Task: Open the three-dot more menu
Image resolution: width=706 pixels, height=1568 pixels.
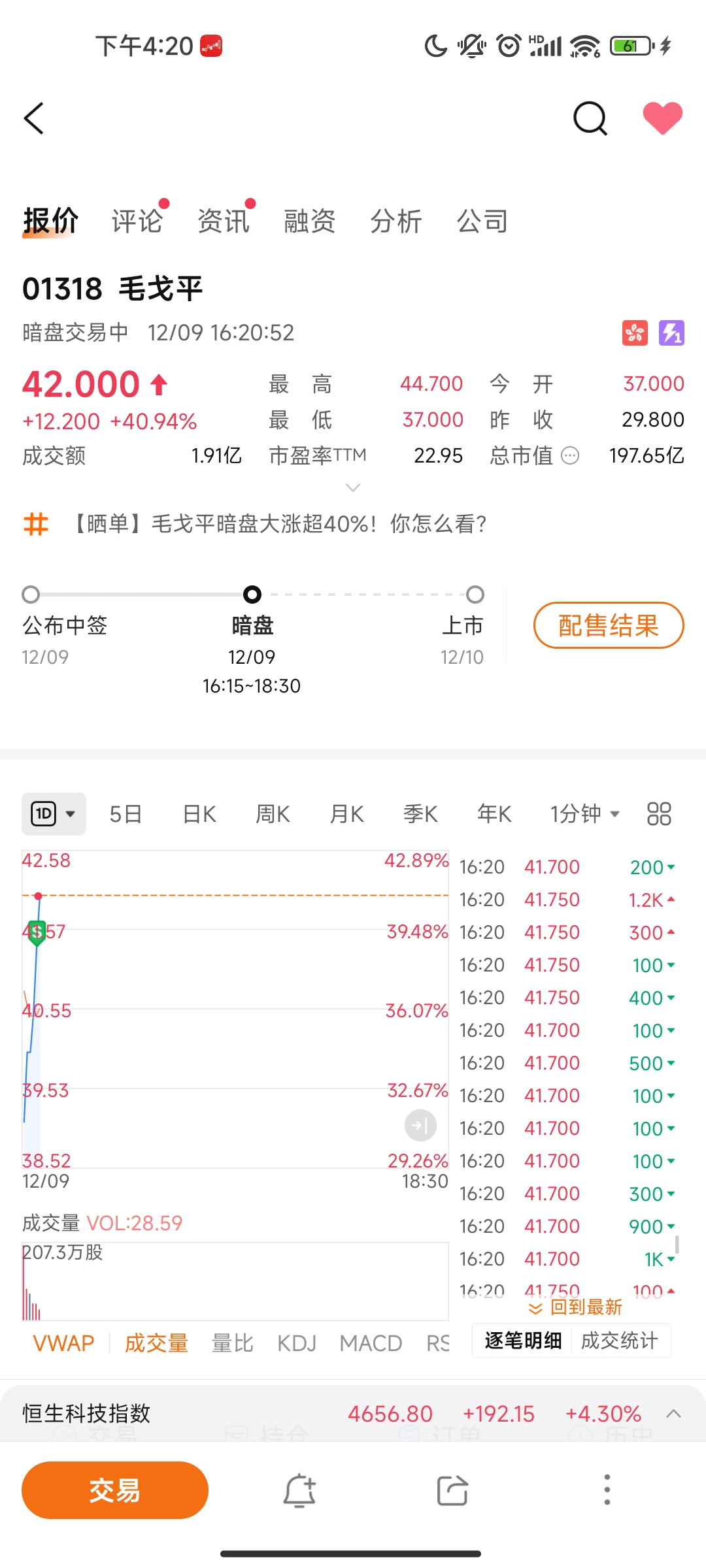Action: pos(607,1490)
